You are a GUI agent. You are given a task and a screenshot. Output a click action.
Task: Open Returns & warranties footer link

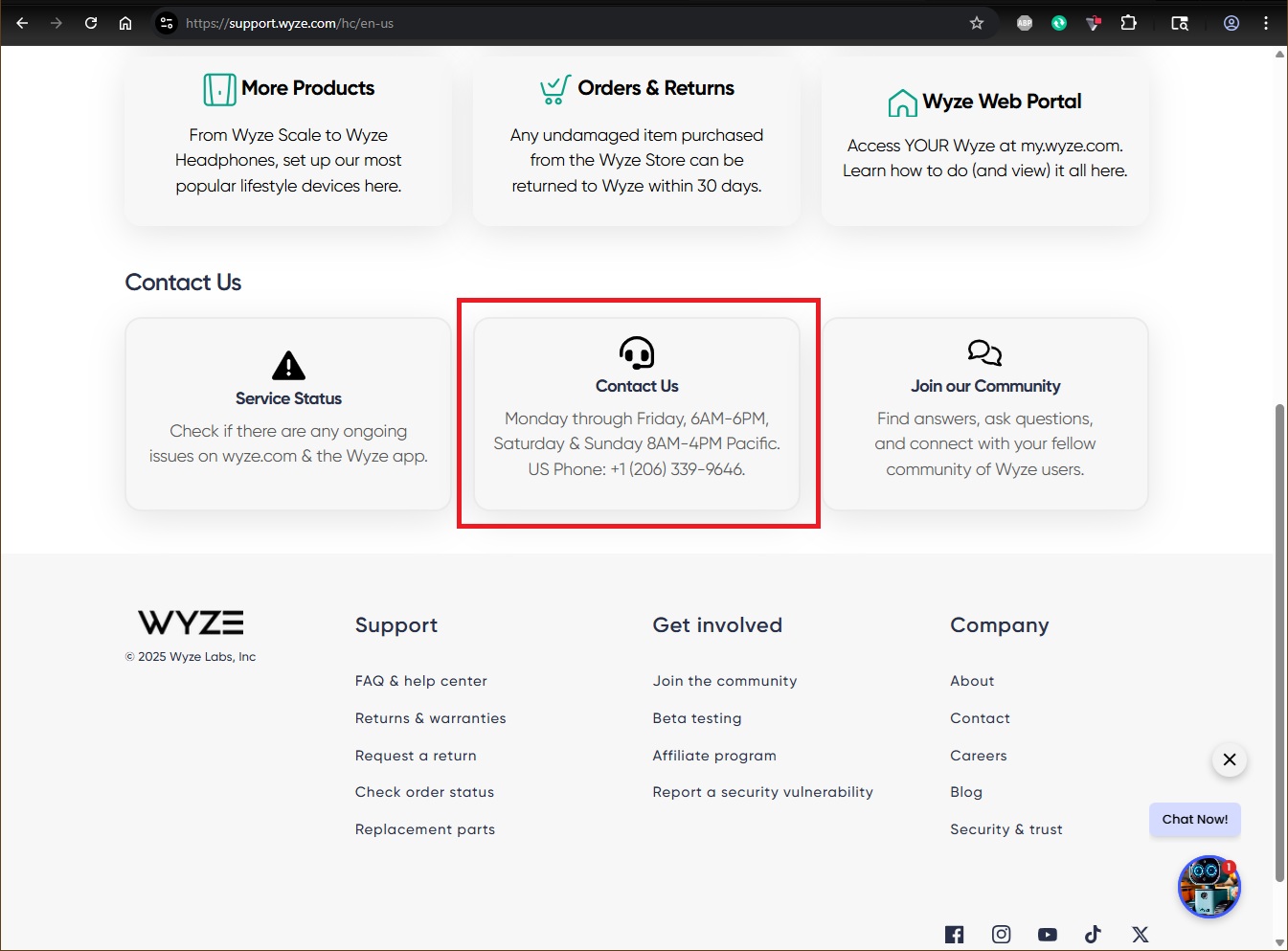pyautogui.click(x=431, y=718)
